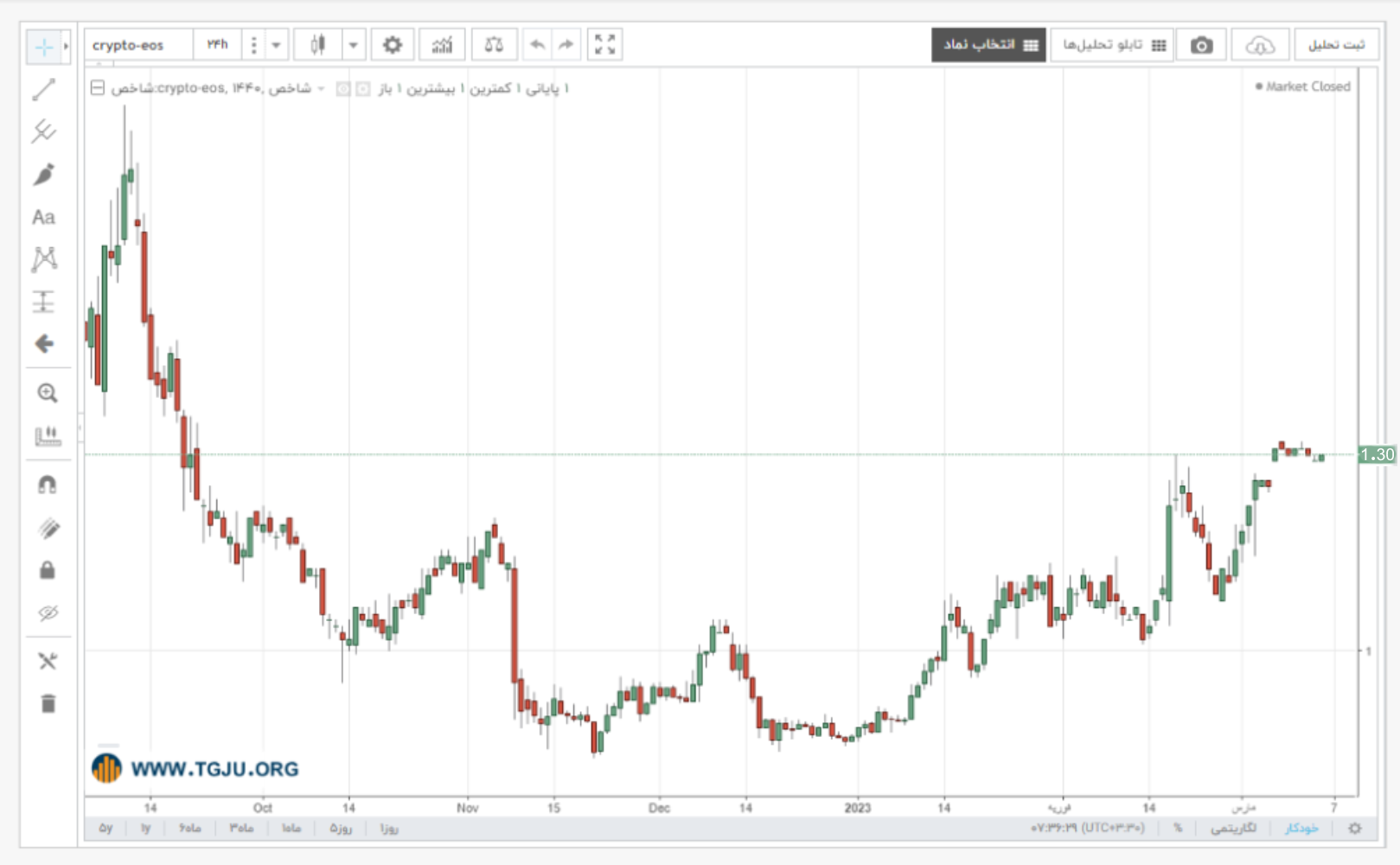Select the text annotation tool
Image resolution: width=1400 pixels, height=865 pixels.
[44, 217]
